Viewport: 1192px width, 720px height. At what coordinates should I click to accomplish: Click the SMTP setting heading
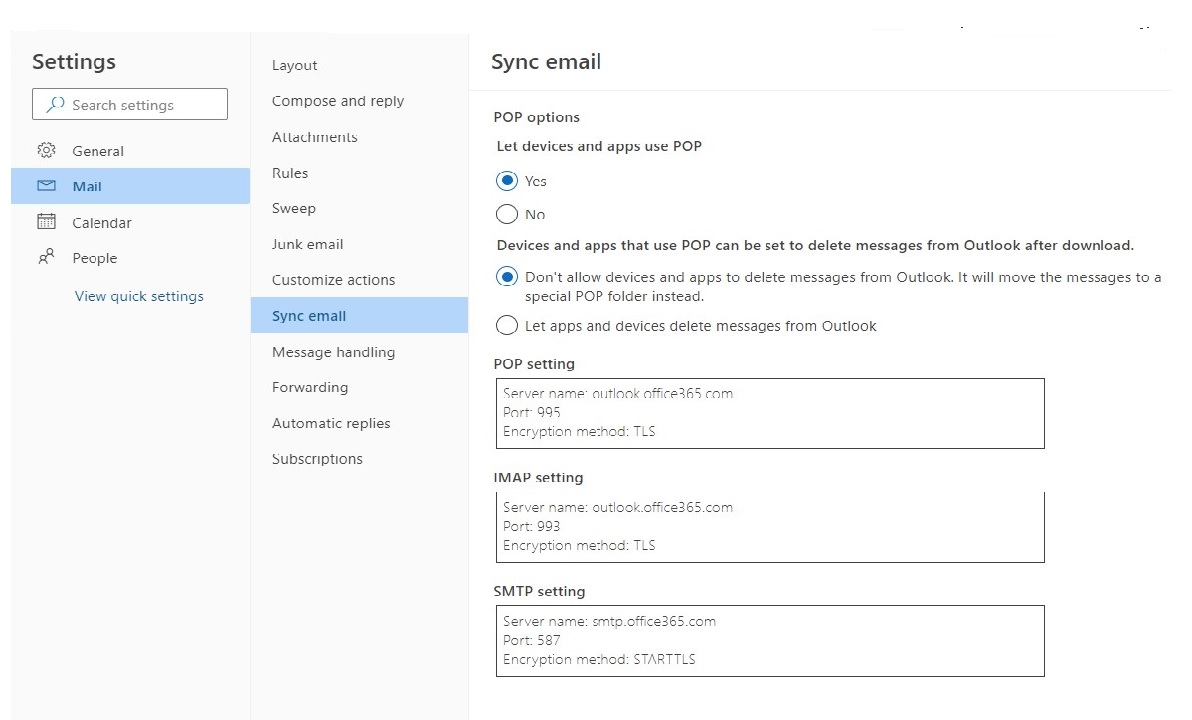539,591
